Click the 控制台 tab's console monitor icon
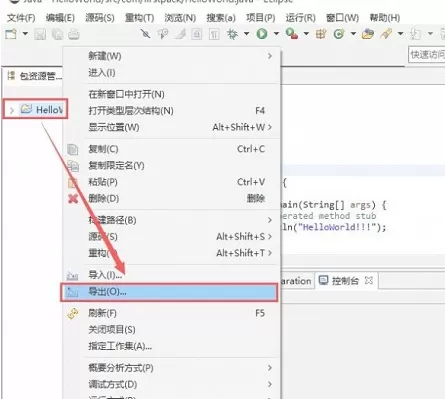The width and height of the screenshot is (445, 399). (323, 280)
